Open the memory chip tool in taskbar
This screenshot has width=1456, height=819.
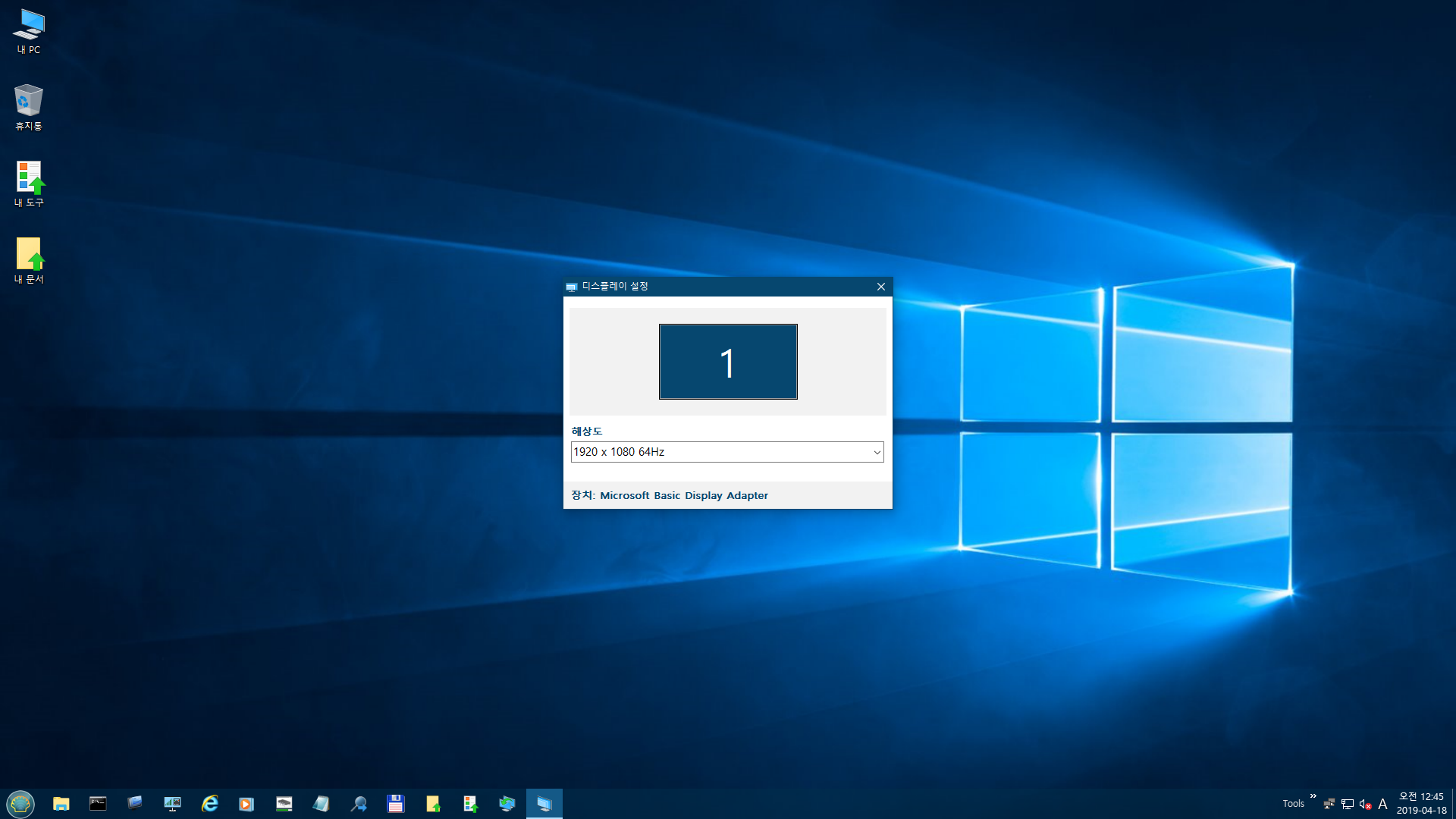coord(284,804)
